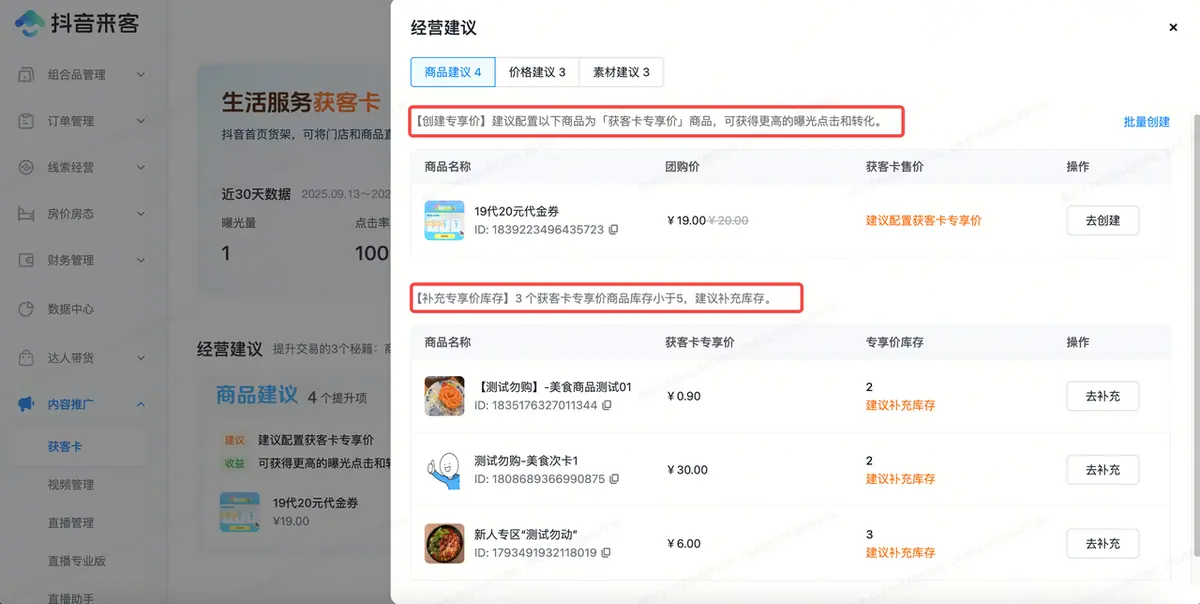The width and height of the screenshot is (1200, 604).
Task: Click the 房价房态 sidebar icon
Action: 27,214
